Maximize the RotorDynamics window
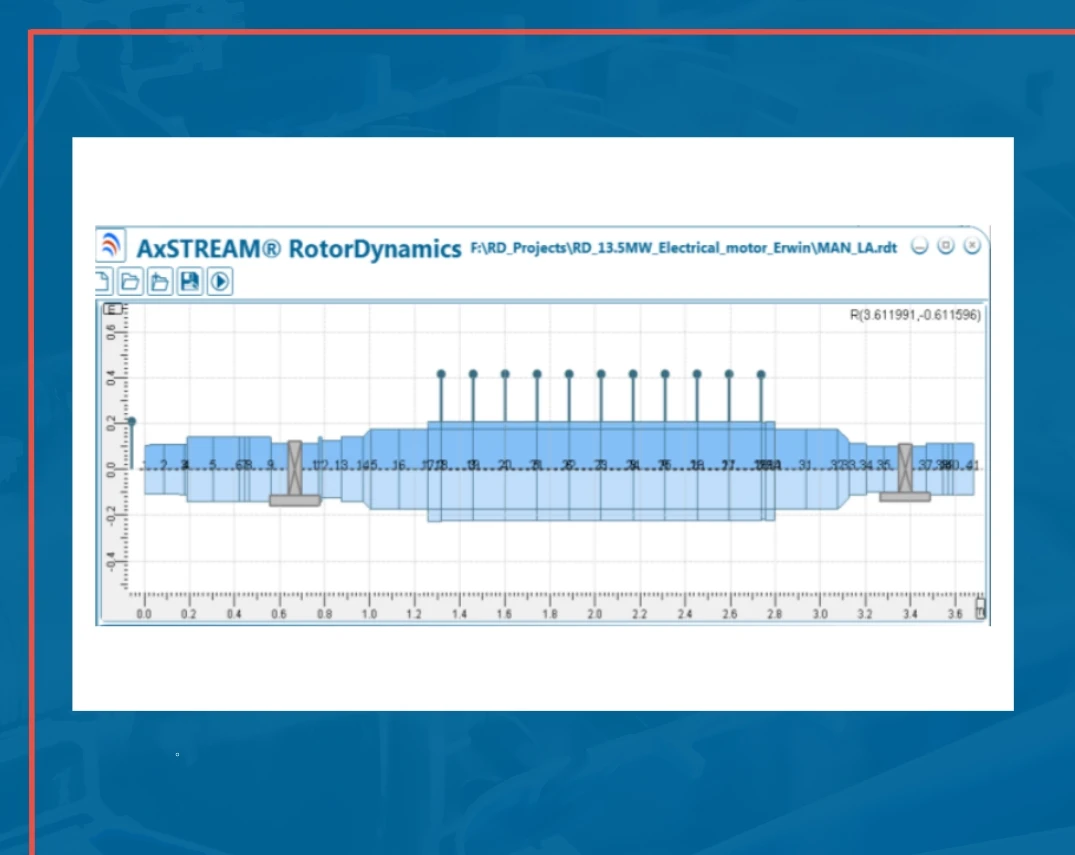 point(945,245)
